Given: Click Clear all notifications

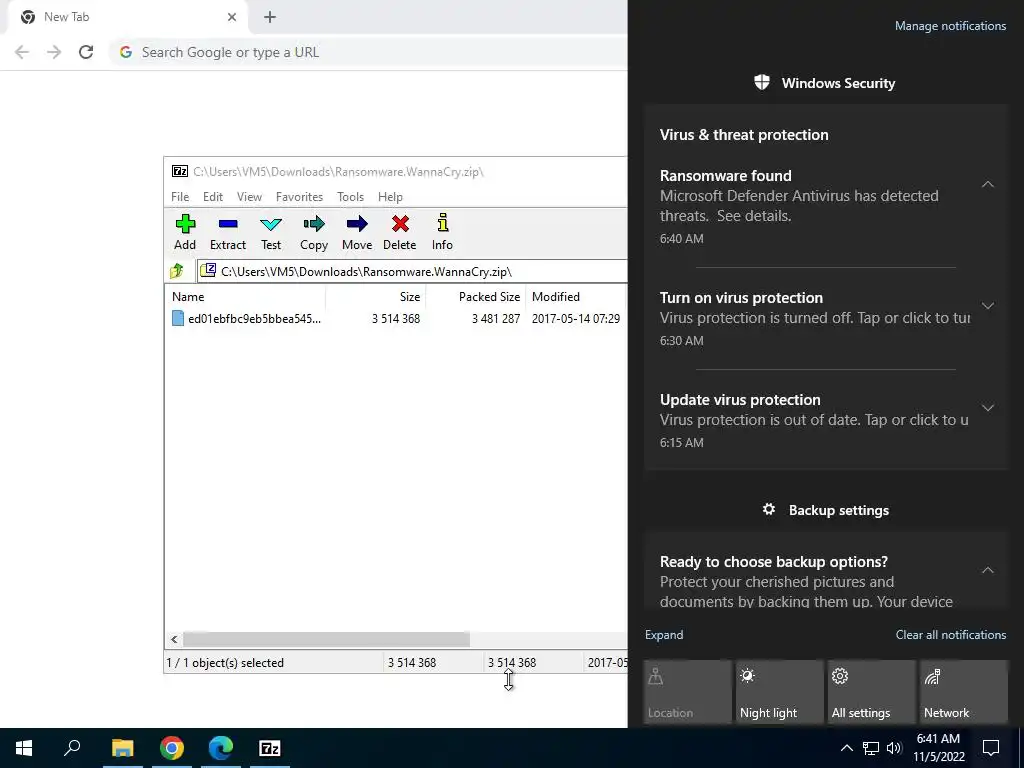Looking at the screenshot, I should [x=951, y=635].
